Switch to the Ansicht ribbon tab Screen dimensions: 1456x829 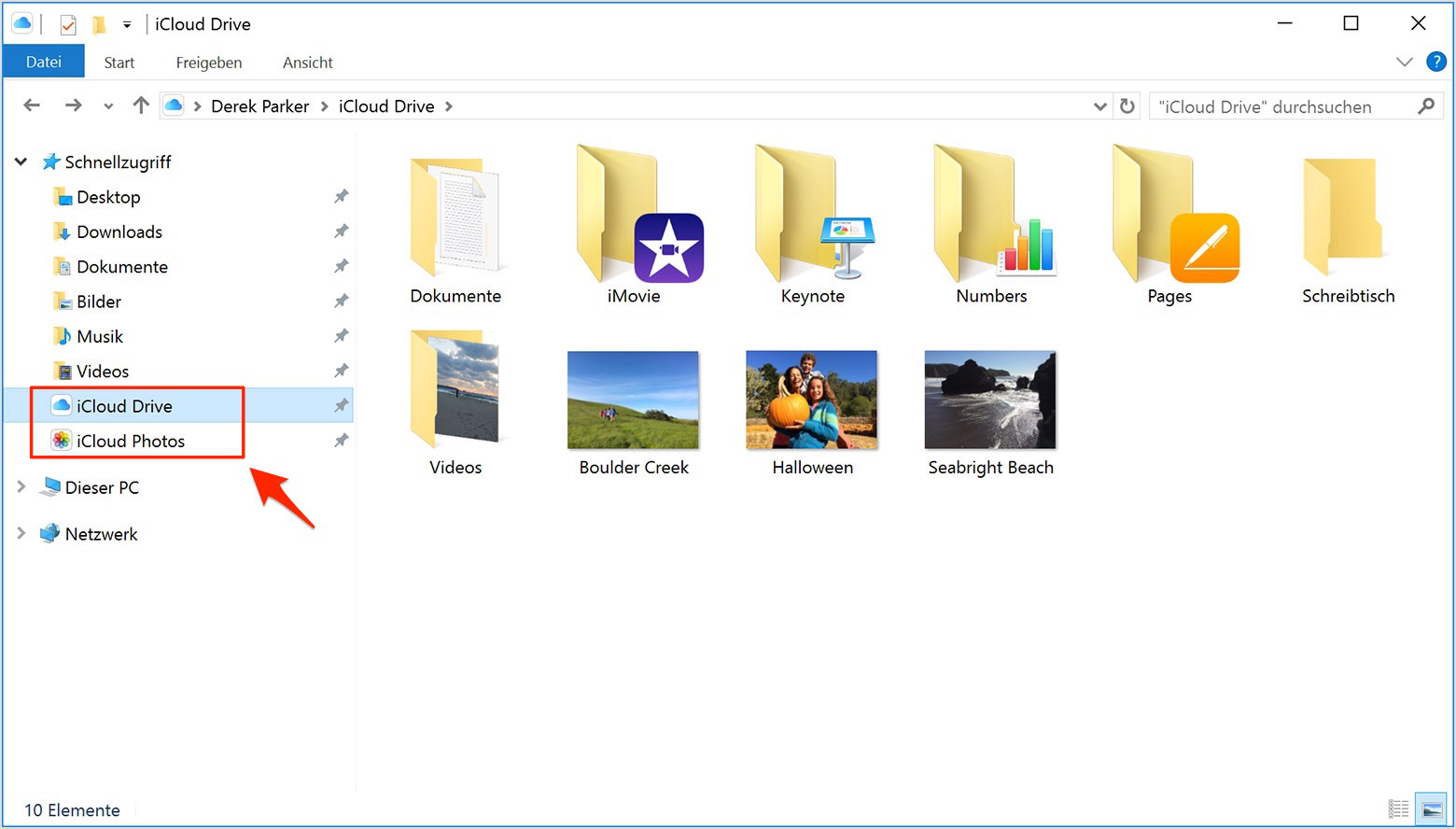coord(307,62)
